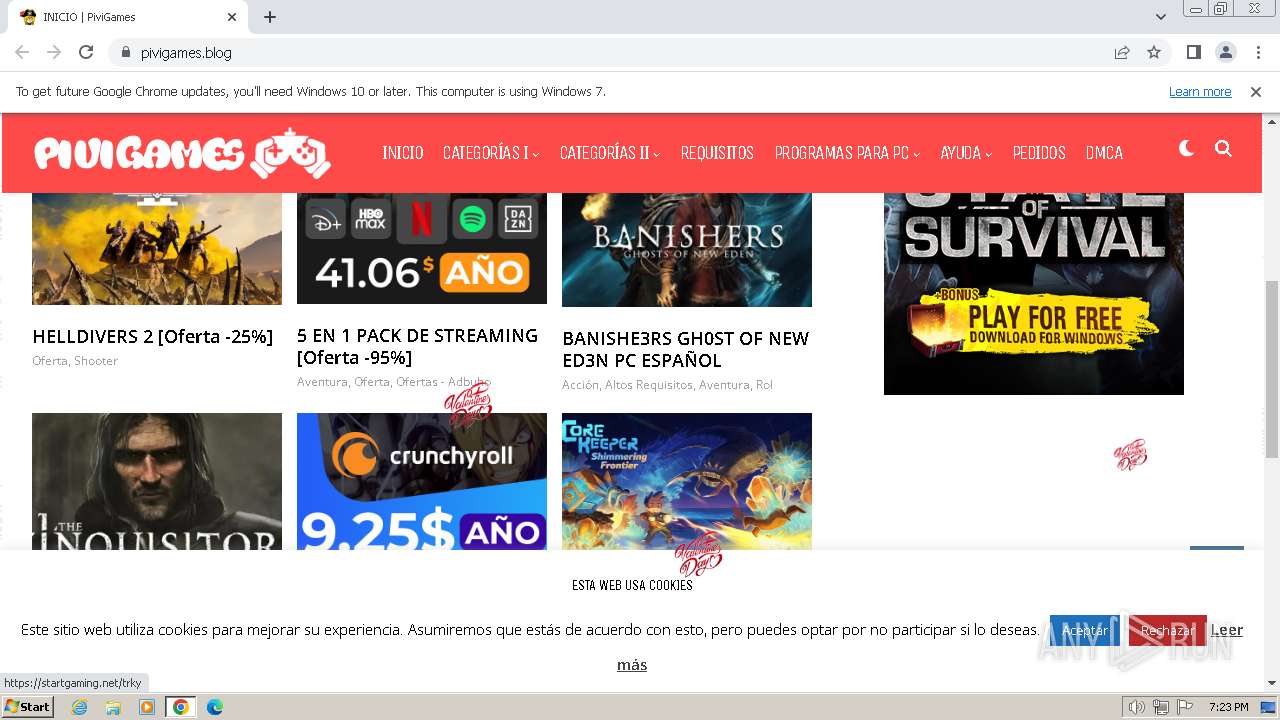The height and width of the screenshot is (720, 1280).
Task: Open the site search magnifier icon
Action: pyautogui.click(x=1223, y=149)
